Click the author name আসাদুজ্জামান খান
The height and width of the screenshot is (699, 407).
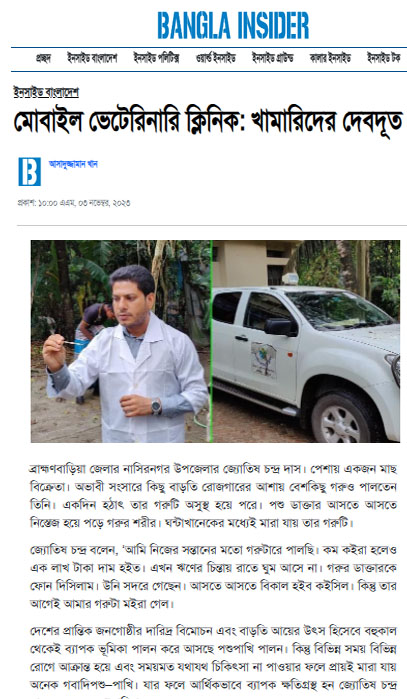tap(73, 164)
